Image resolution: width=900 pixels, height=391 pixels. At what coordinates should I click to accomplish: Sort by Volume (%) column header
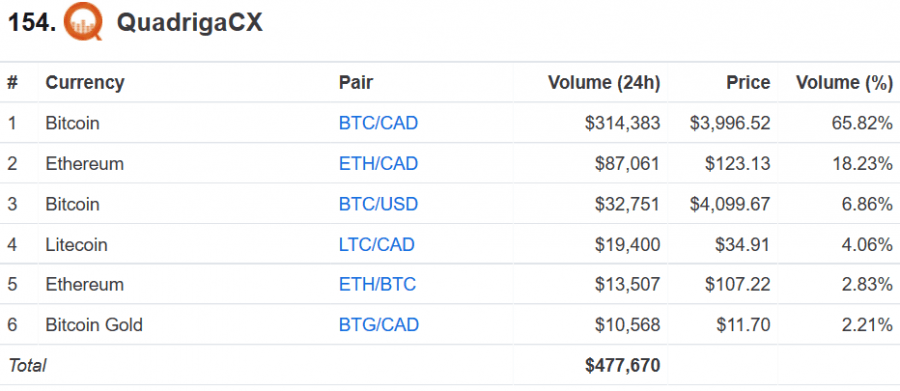point(844,83)
